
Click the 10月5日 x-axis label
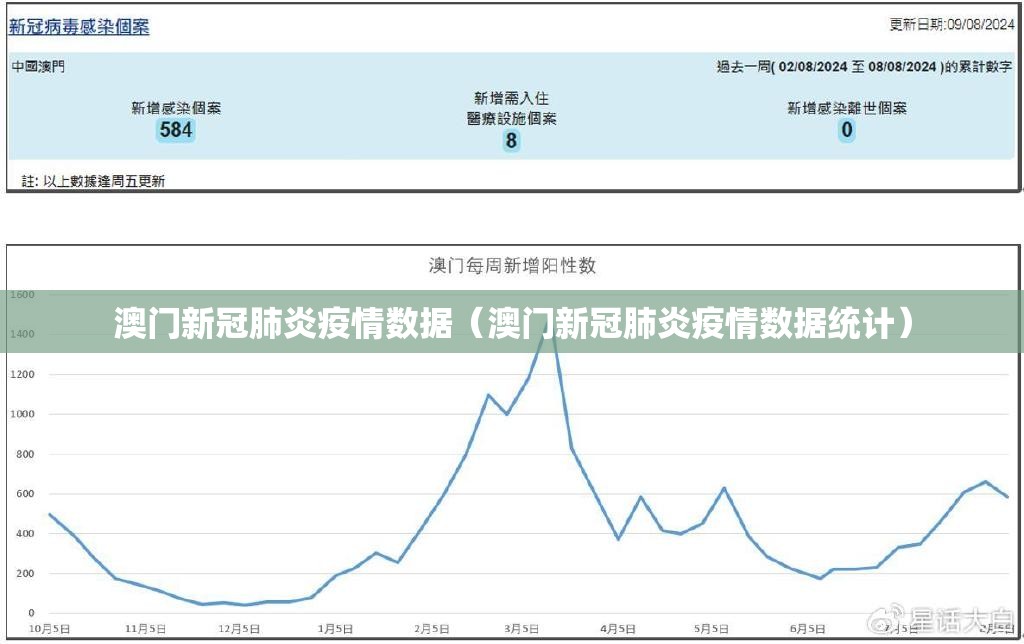pos(48,629)
